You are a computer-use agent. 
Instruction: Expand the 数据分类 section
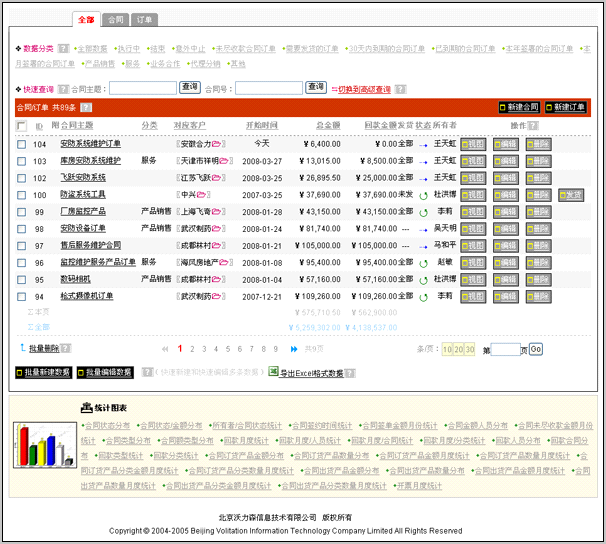coord(18,48)
